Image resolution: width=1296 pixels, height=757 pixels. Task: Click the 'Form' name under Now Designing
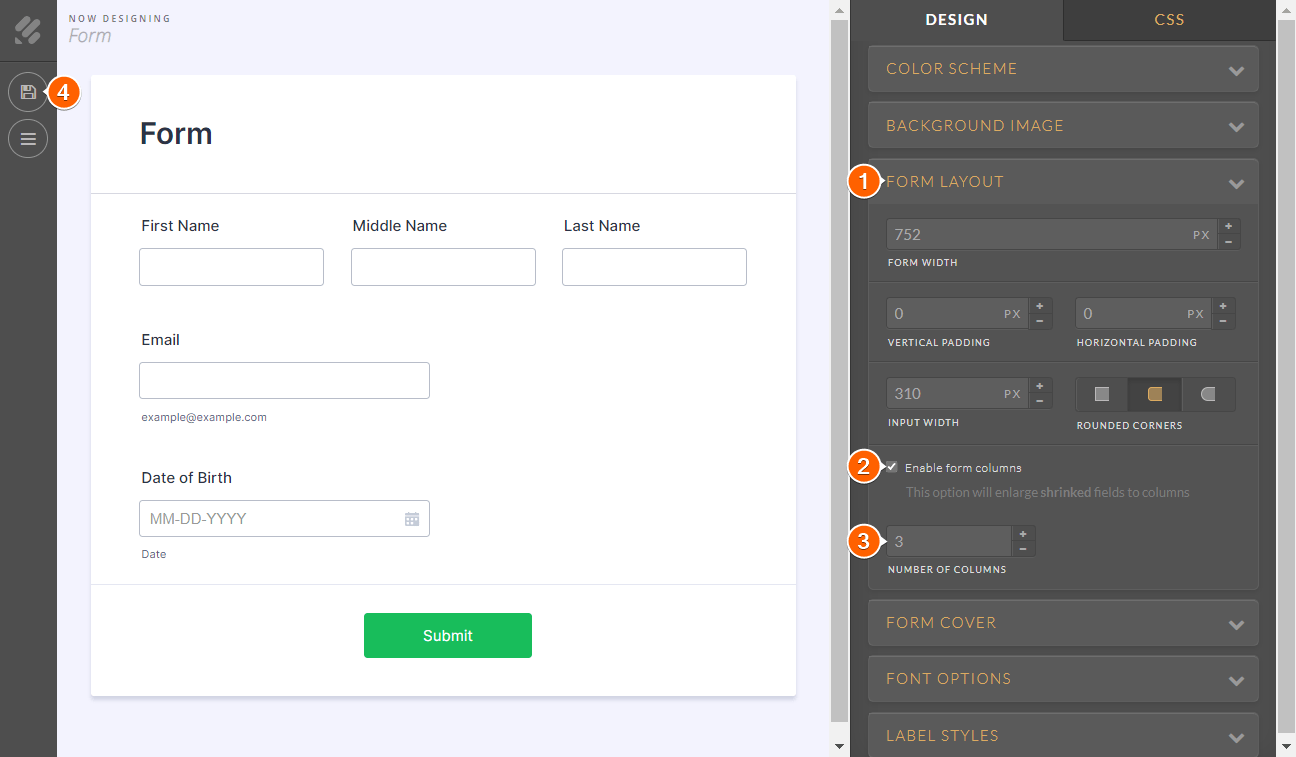click(90, 36)
